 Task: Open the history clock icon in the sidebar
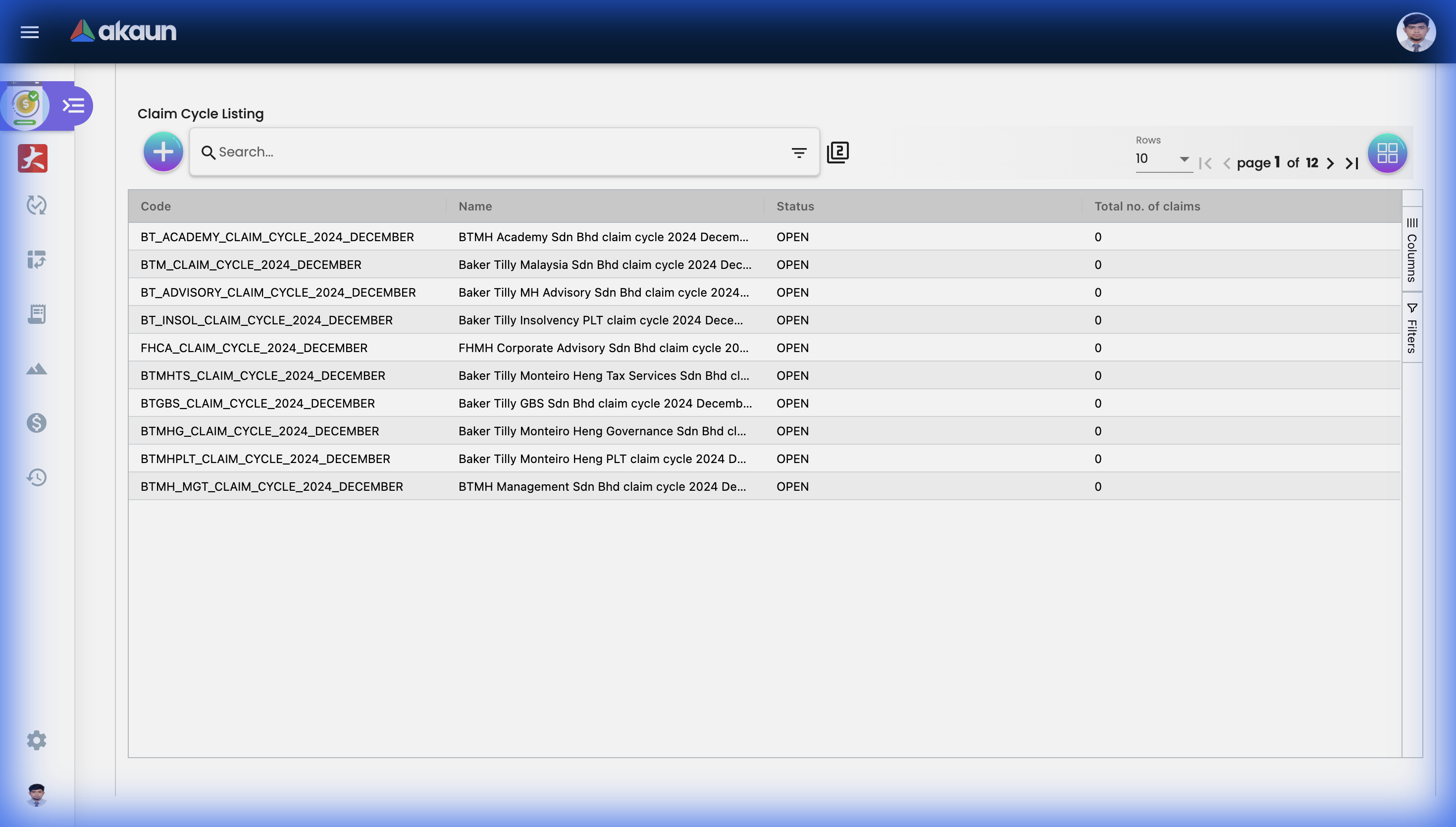pyautogui.click(x=36, y=477)
